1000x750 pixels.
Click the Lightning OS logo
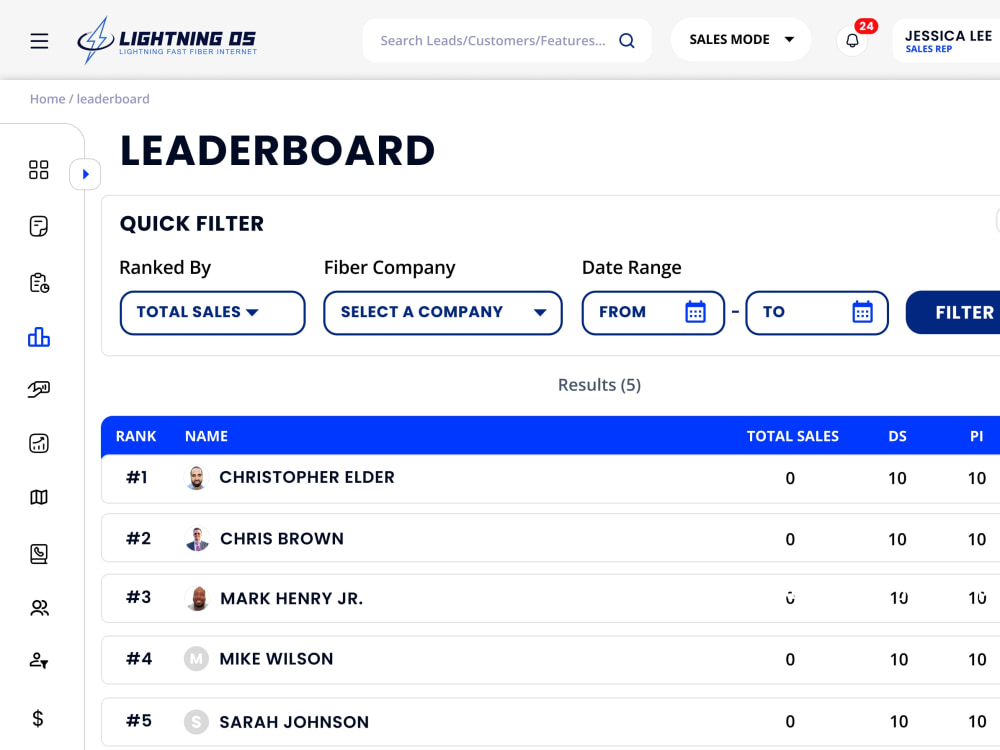(167, 41)
